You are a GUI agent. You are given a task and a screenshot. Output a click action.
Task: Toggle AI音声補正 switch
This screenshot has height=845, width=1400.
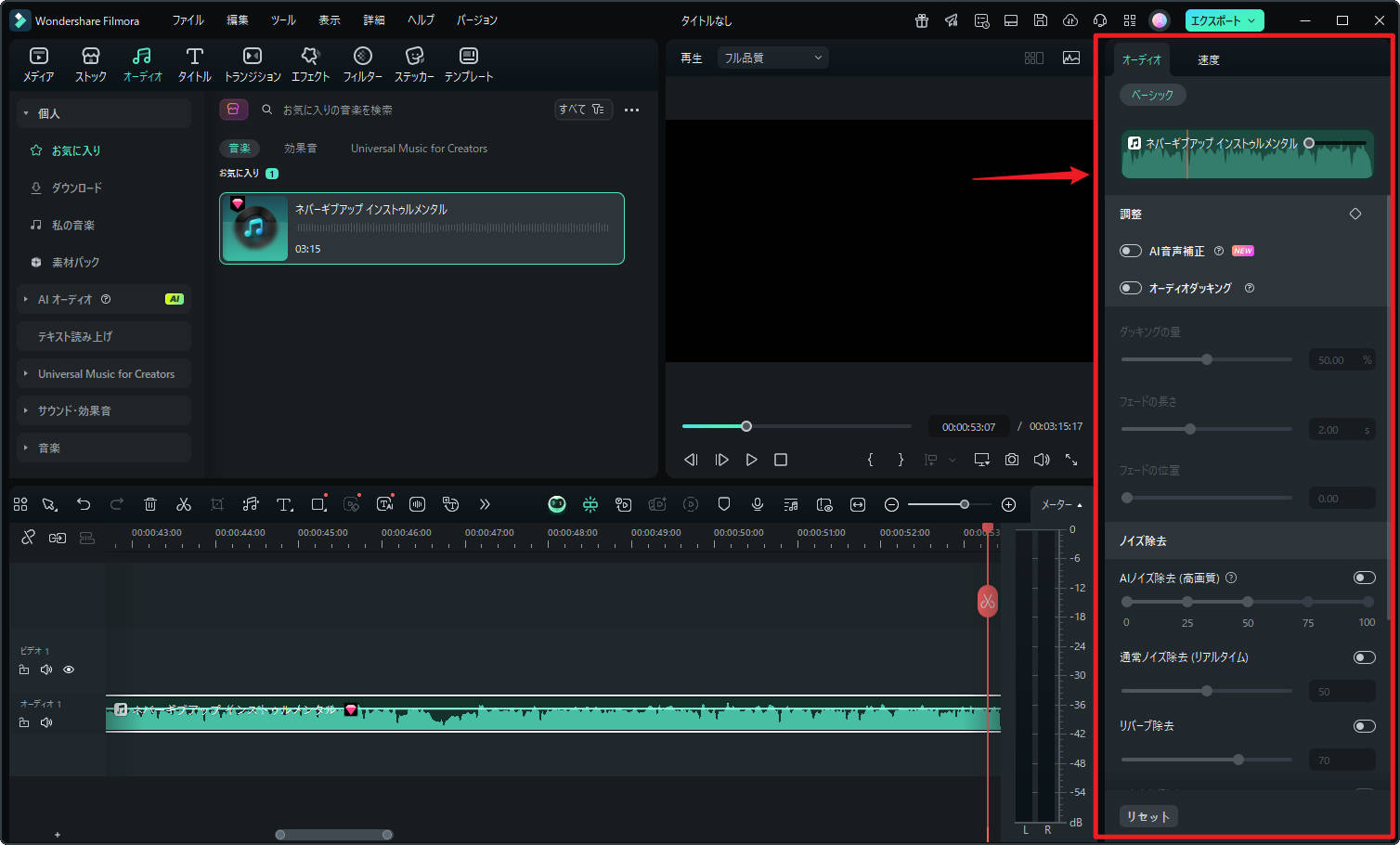click(1131, 251)
